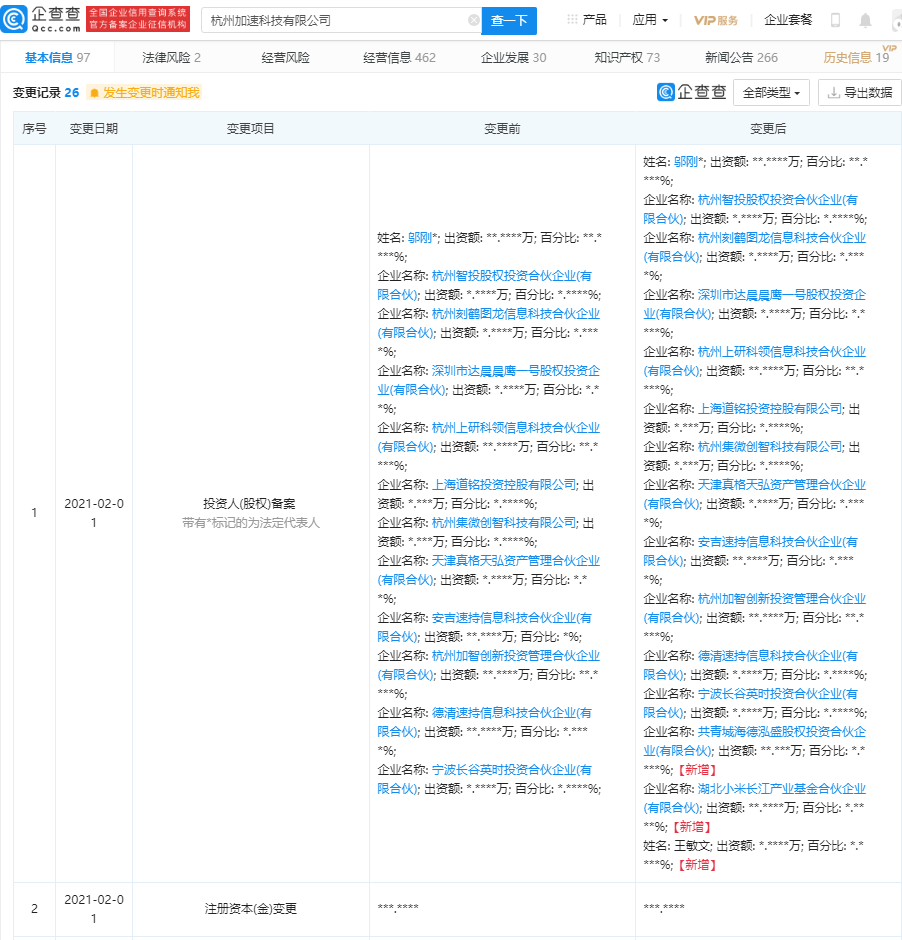The height and width of the screenshot is (940, 902).
Task: Open the 邹刚 person link
Action: [x=686, y=160]
